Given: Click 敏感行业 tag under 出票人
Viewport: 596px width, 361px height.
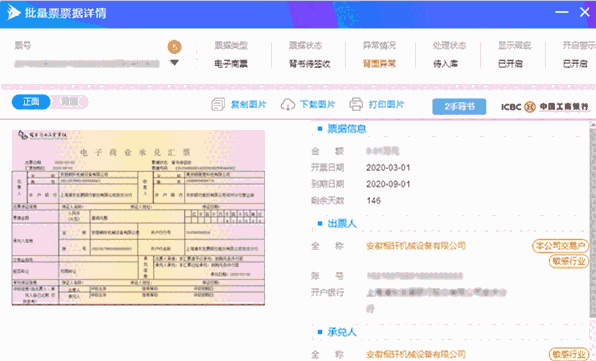Looking at the screenshot, I should [568, 261].
